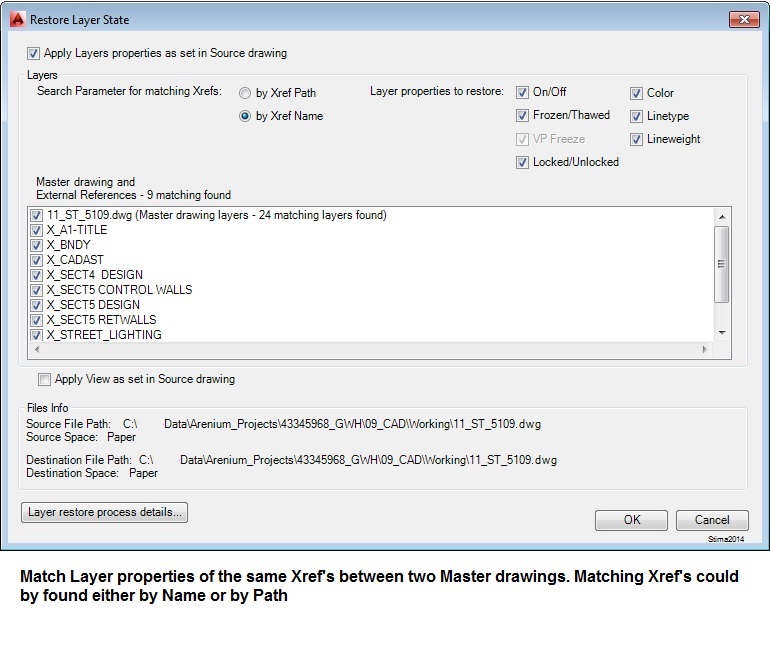This screenshot has width=770, height=652.
Task: Click the horizontal scrollbar right arrow
Action: (x=704, y=350)
